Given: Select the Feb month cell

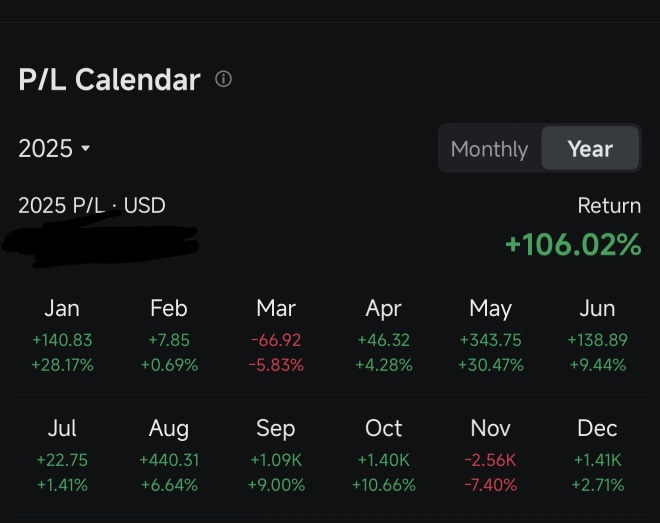Looking at the screenshot, I should 169,336.
